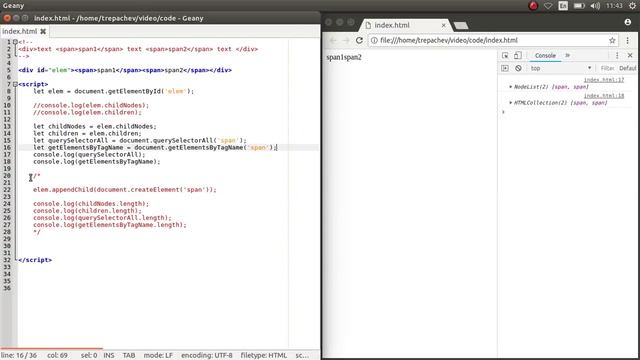Image resolution: width=640 pixels, height=360 pixels.
Task: Open the network indicator in top panel
Action: [x=548, y=6]
